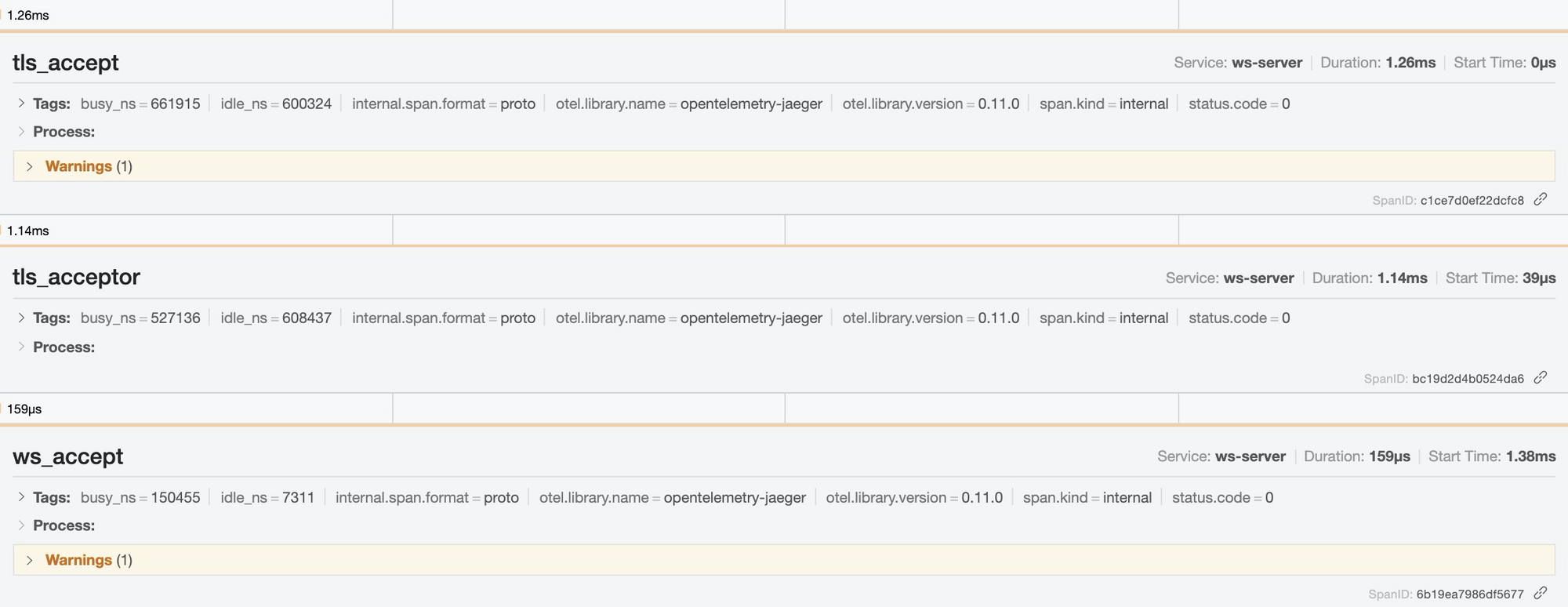Copy deep link for SpanID 6b19ea7986df5677
This screenshot has width=1568, height=607.
pyautogui.click(x=1541, y=594)
